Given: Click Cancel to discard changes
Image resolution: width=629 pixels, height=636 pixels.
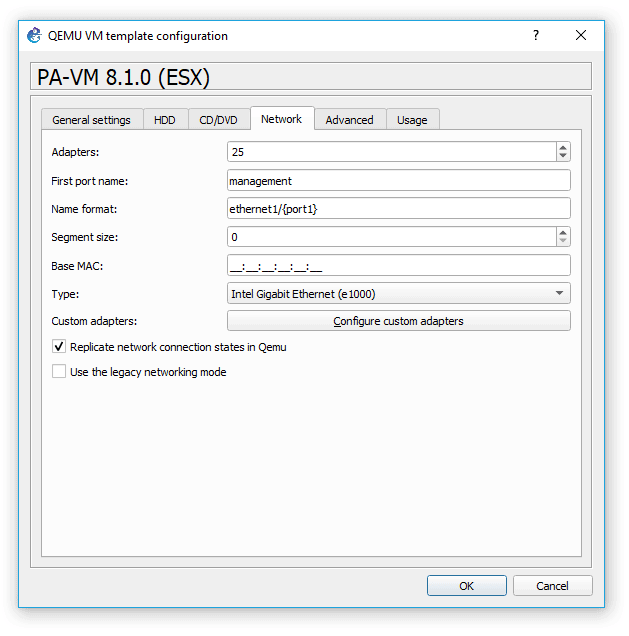Looking at the screenshot, I should [x=552, y=586].
